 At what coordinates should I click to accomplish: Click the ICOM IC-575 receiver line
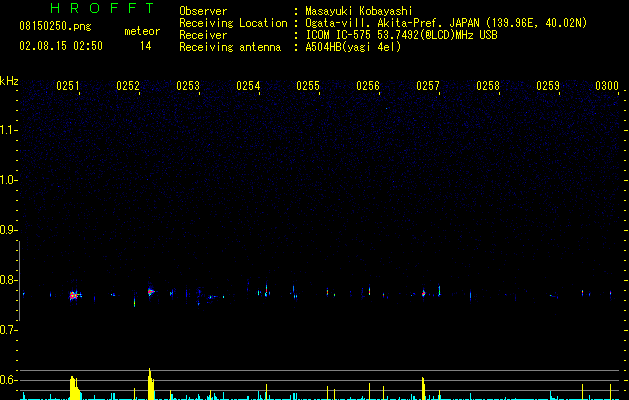(x=401, y=35)
